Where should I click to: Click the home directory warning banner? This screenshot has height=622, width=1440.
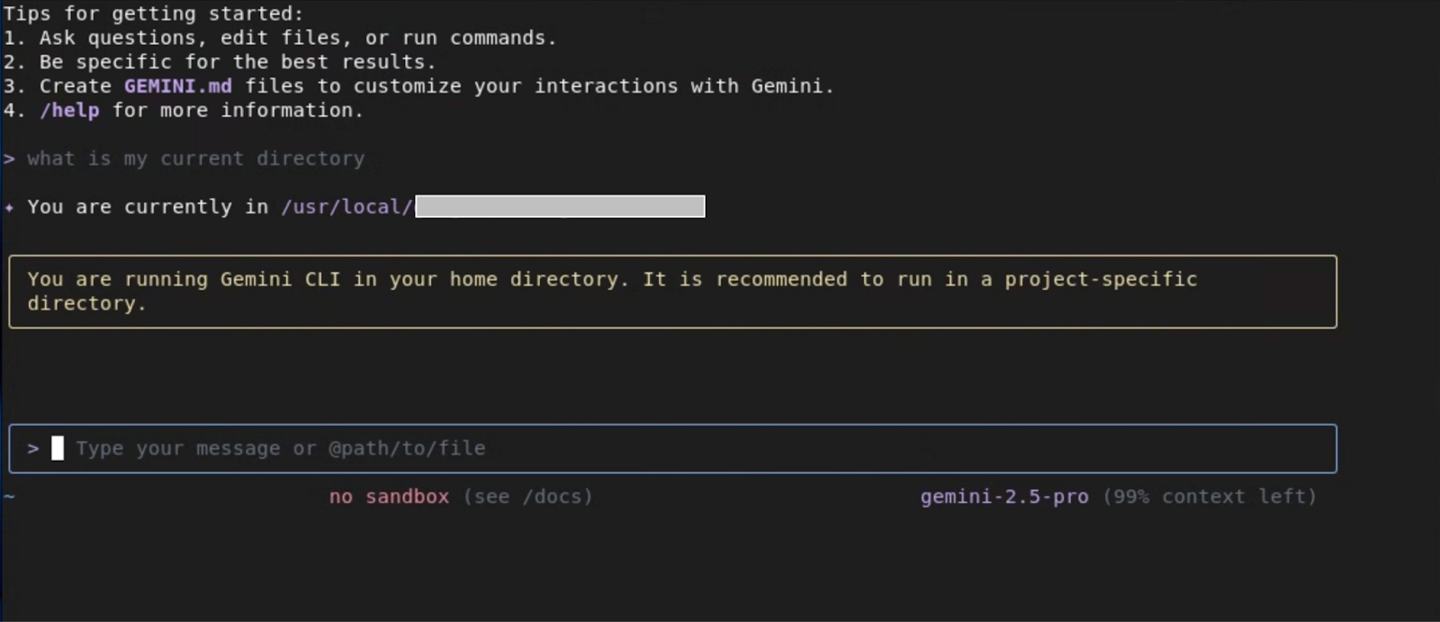[674, 290]
